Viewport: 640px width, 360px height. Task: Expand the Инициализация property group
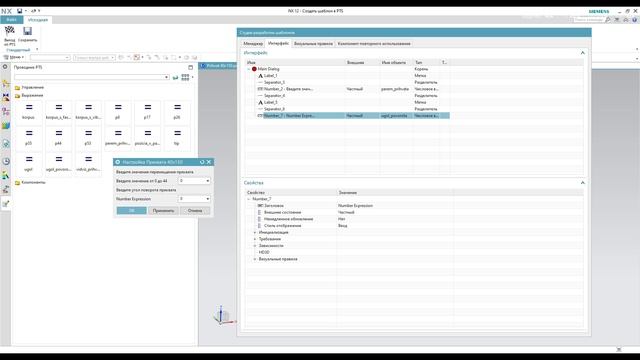pos(255,233)
